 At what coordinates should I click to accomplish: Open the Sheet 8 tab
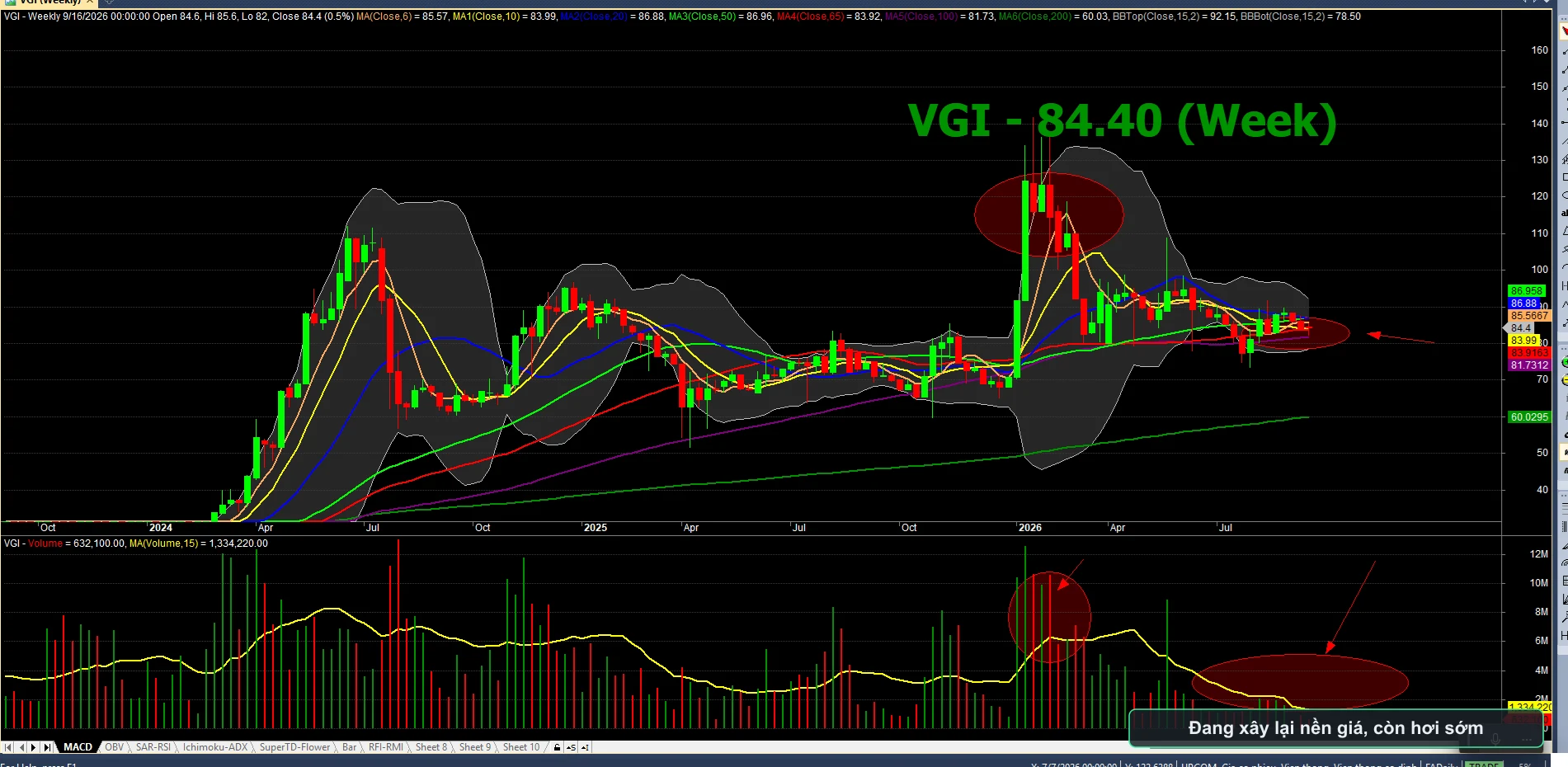pyautogui.click(x=431, y=747)
